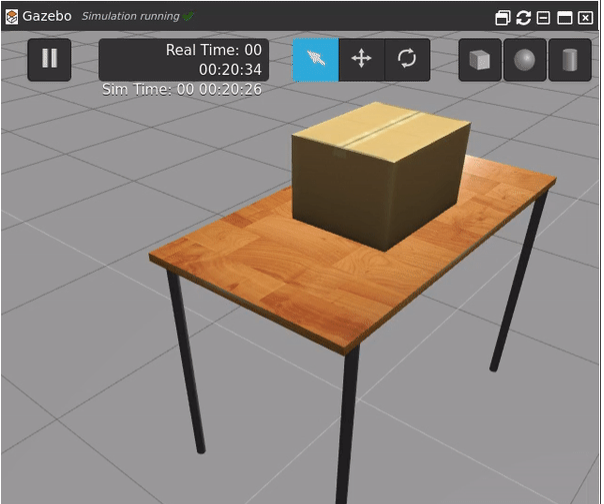This screenshot has height=504, width=604.
Task: Click the table's front leg
Action: (x=346, y=430)
